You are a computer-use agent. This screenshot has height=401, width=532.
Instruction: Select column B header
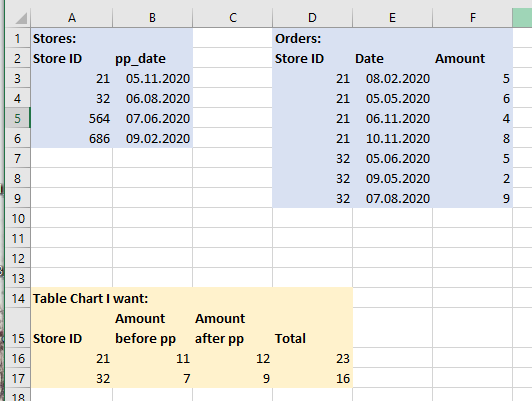tap(152, 18)
